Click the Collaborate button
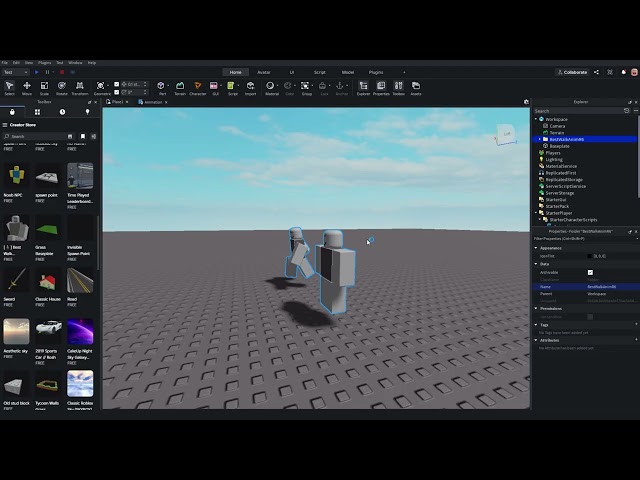The image size is (640, 480). (572, 72)
